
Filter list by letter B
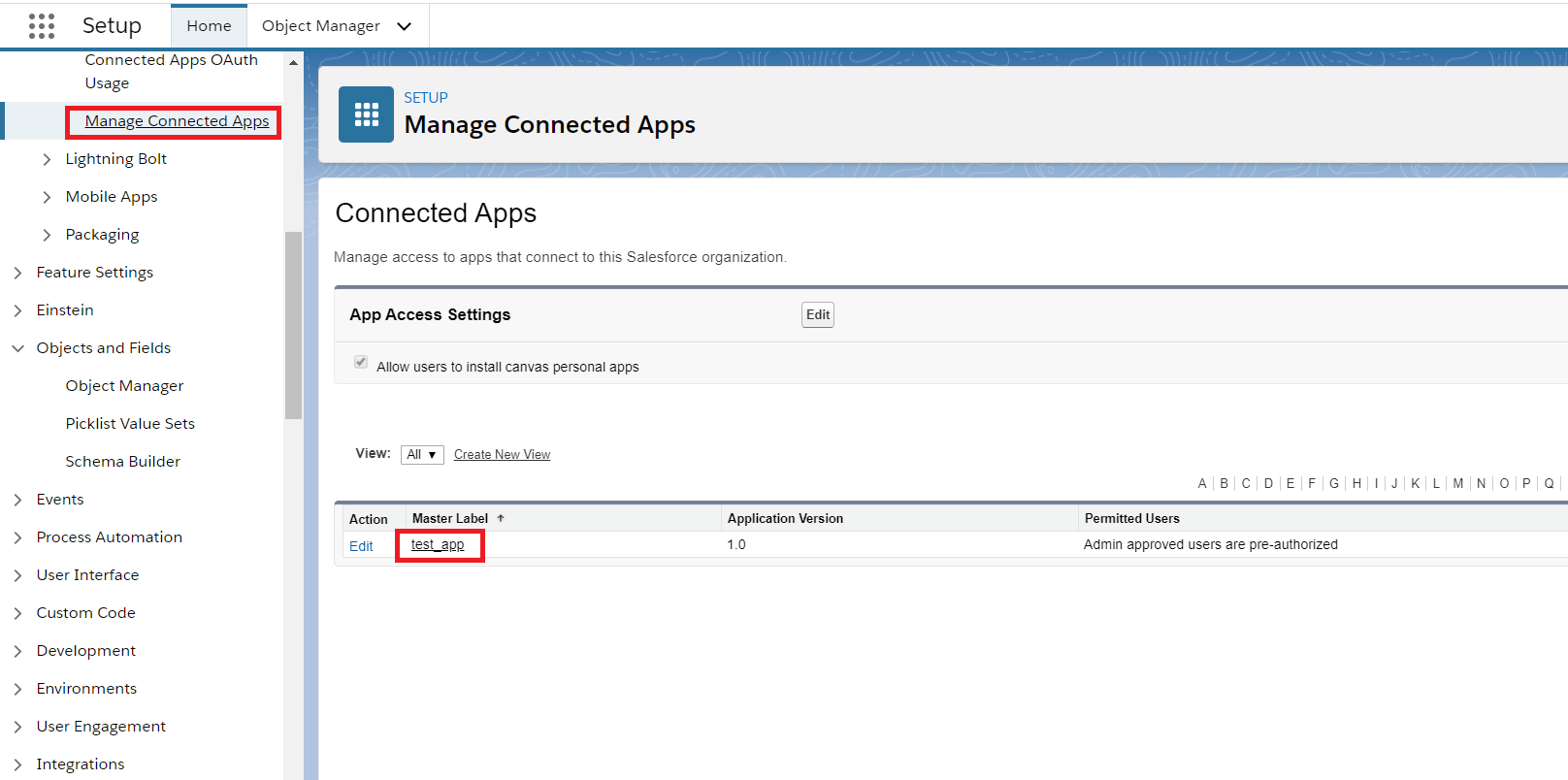(x=1224, y=483)
